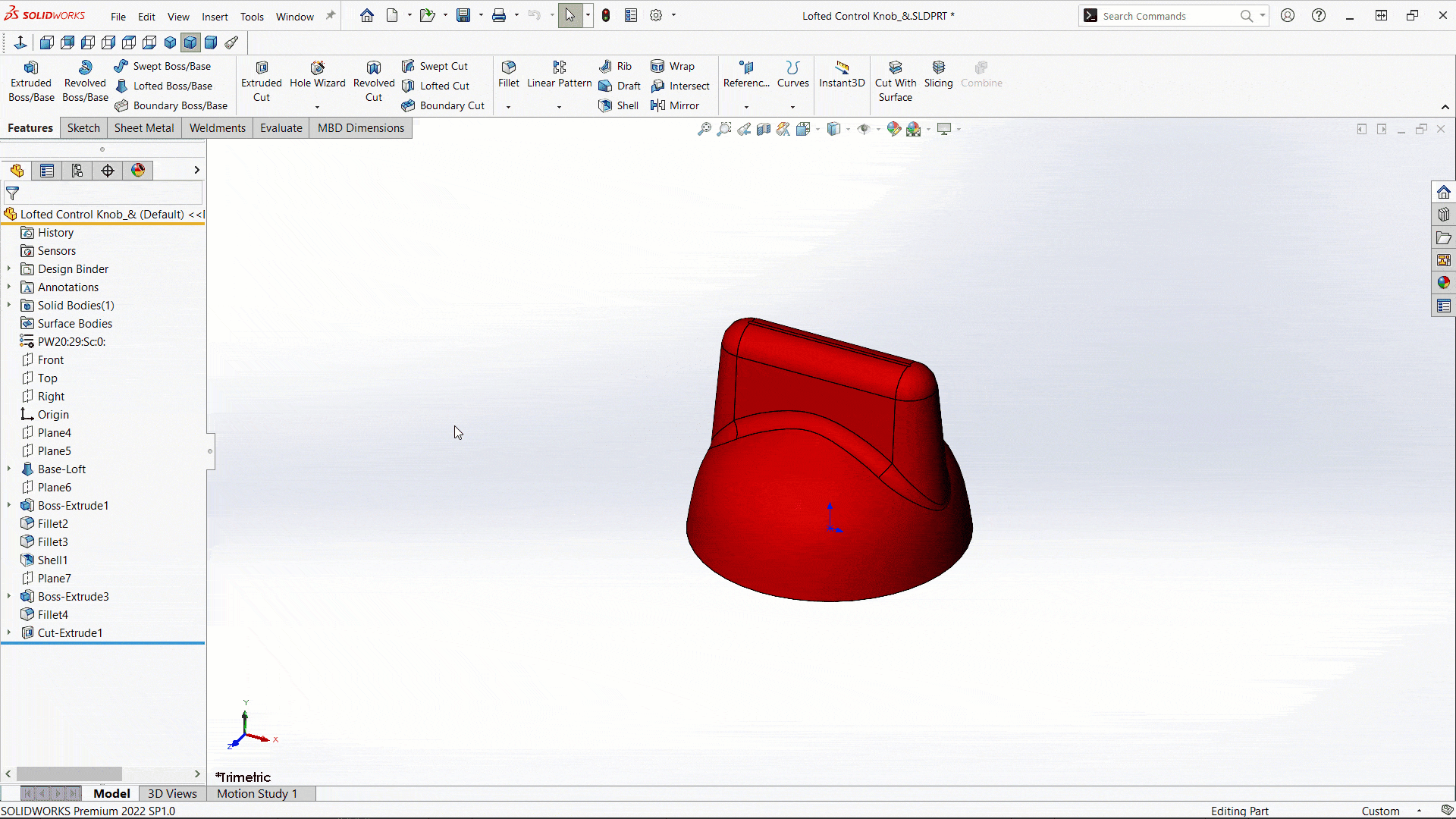The width and height of the screenshot is (1456, 819).
Task: Open Custom Properties task pane icon
Action: click(1444, 306)
